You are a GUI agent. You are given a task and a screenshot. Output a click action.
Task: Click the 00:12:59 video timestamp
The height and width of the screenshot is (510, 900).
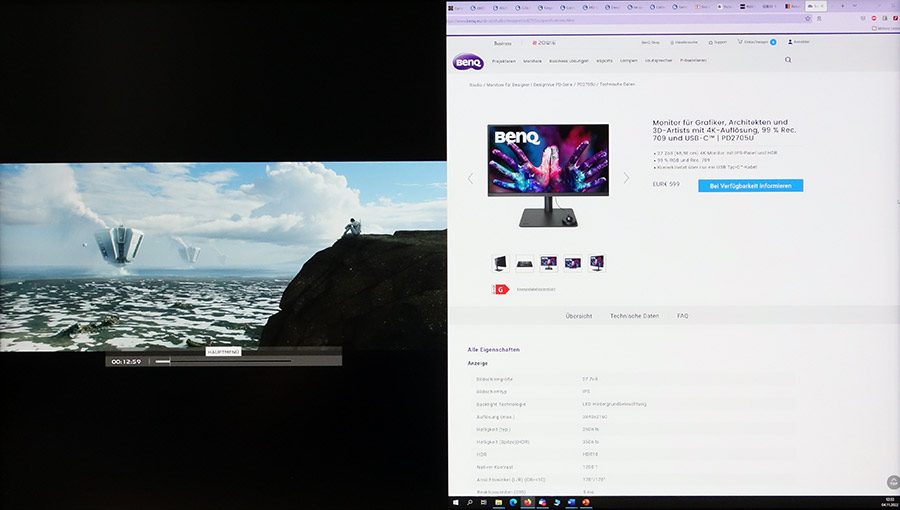(x=126, y=362)
